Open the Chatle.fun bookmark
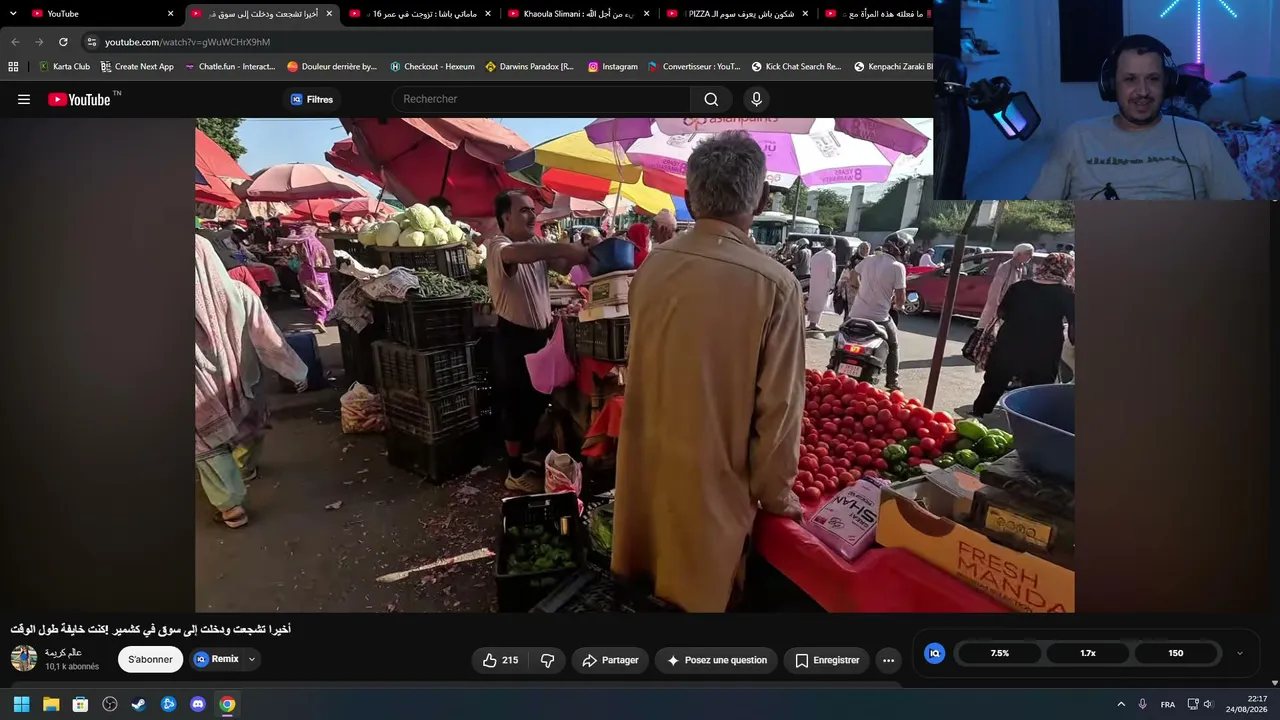Viewport: 1280px width, 720px height. pos(230,67)
